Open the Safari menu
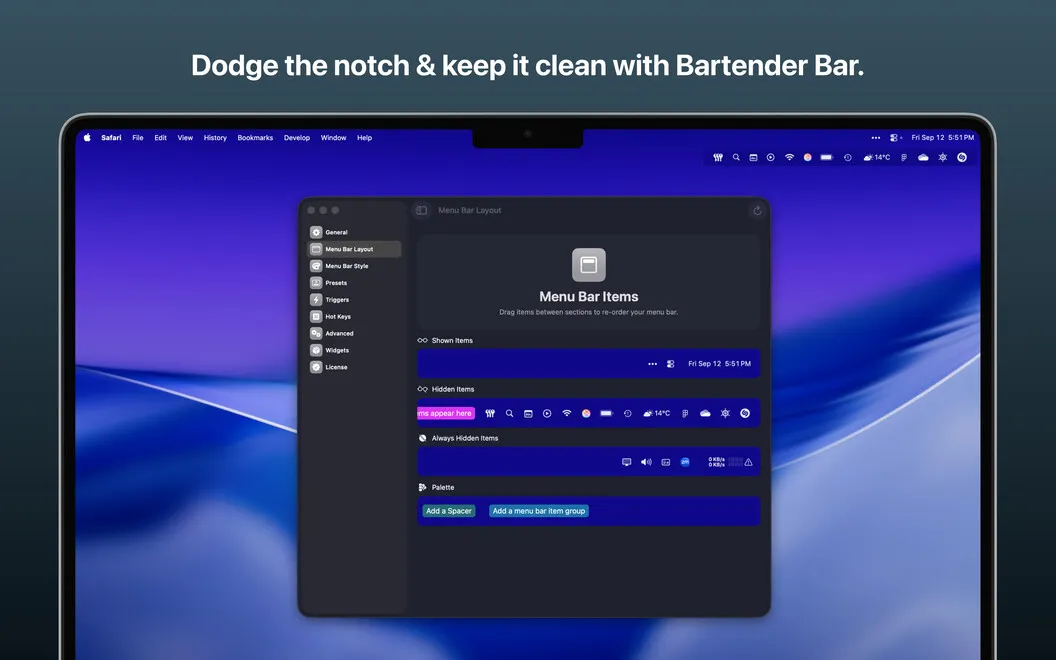The height and width of the screenshot is (660, 1056). click(x=111, y=137)
